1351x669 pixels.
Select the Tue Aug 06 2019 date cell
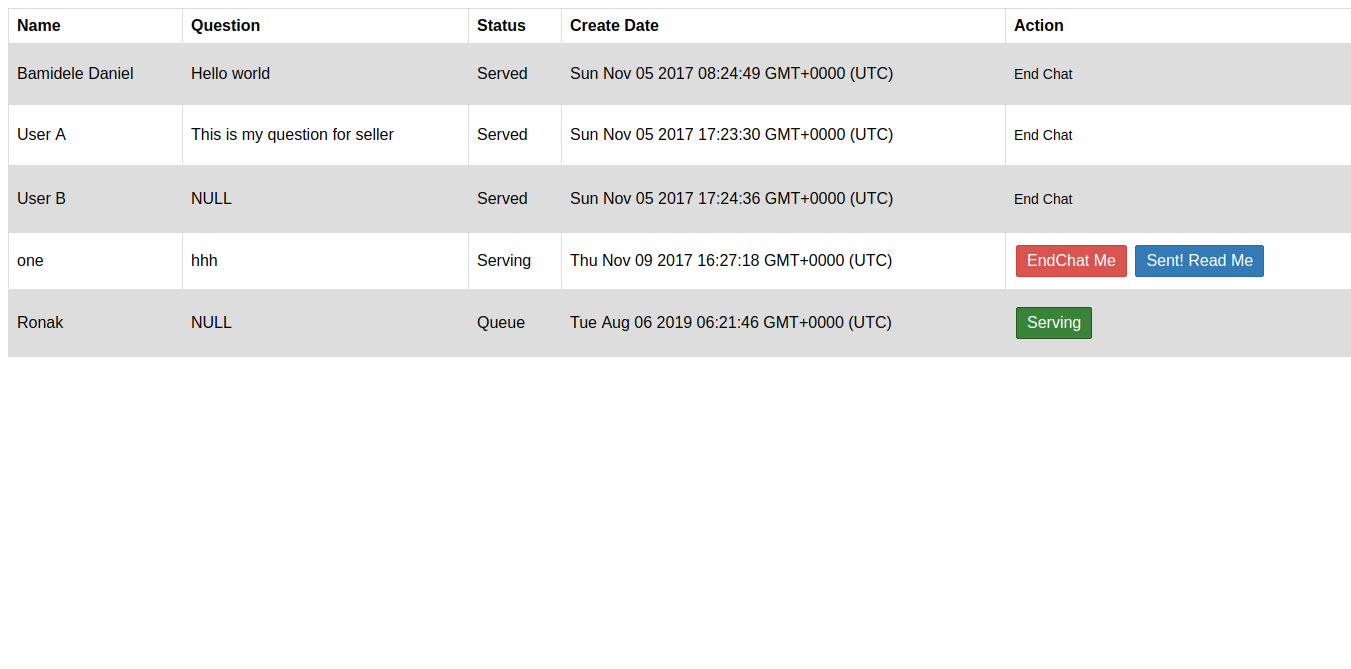(731, 323)
